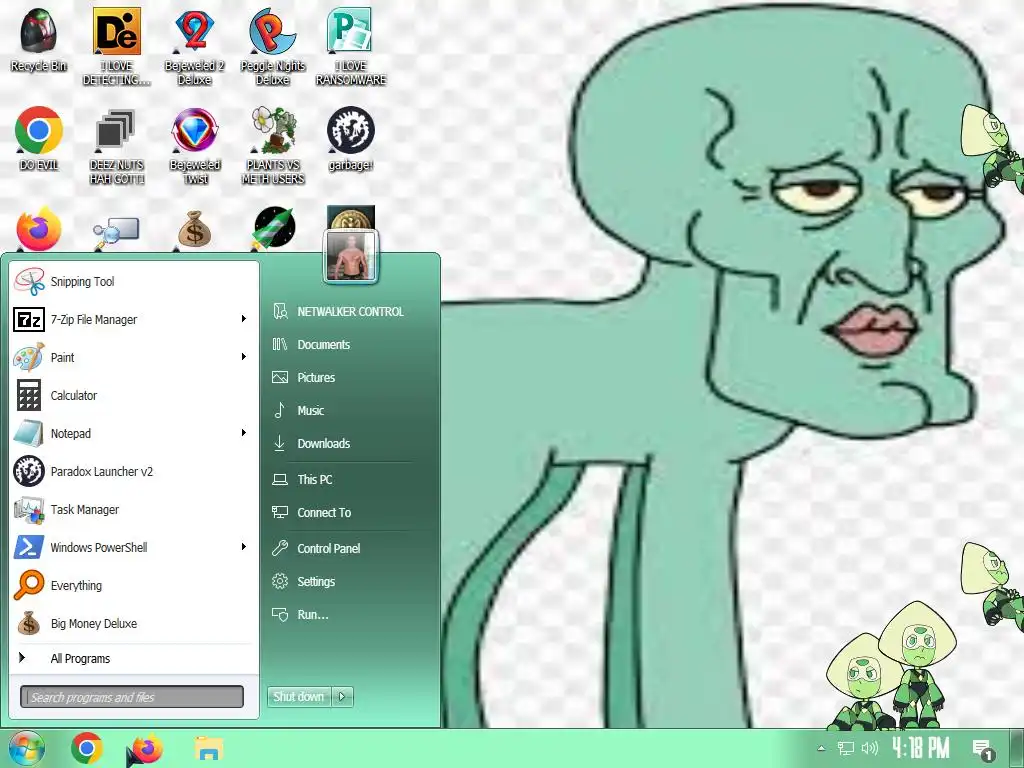Image resolution: width=1024 pixels, height=768 pixels.
Task: Open the "DEEZ NUTS HAH GOTTI" desktop icon
Action: pos(117,146)
